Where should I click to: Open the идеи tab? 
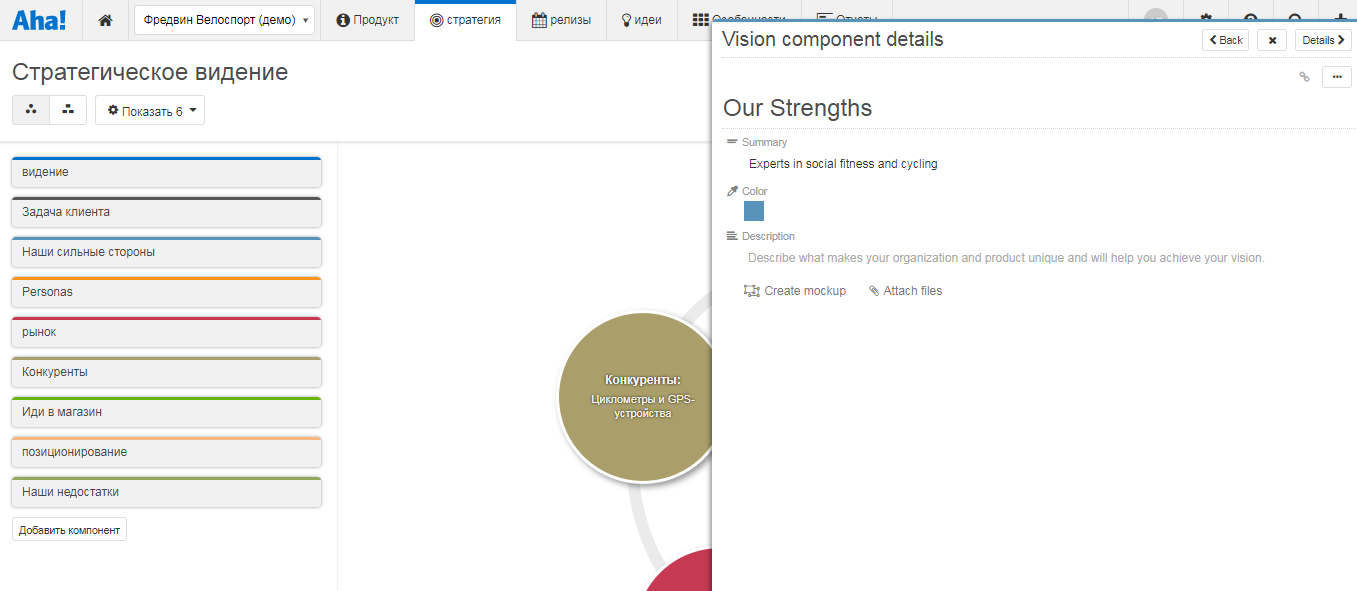[641, 20]
